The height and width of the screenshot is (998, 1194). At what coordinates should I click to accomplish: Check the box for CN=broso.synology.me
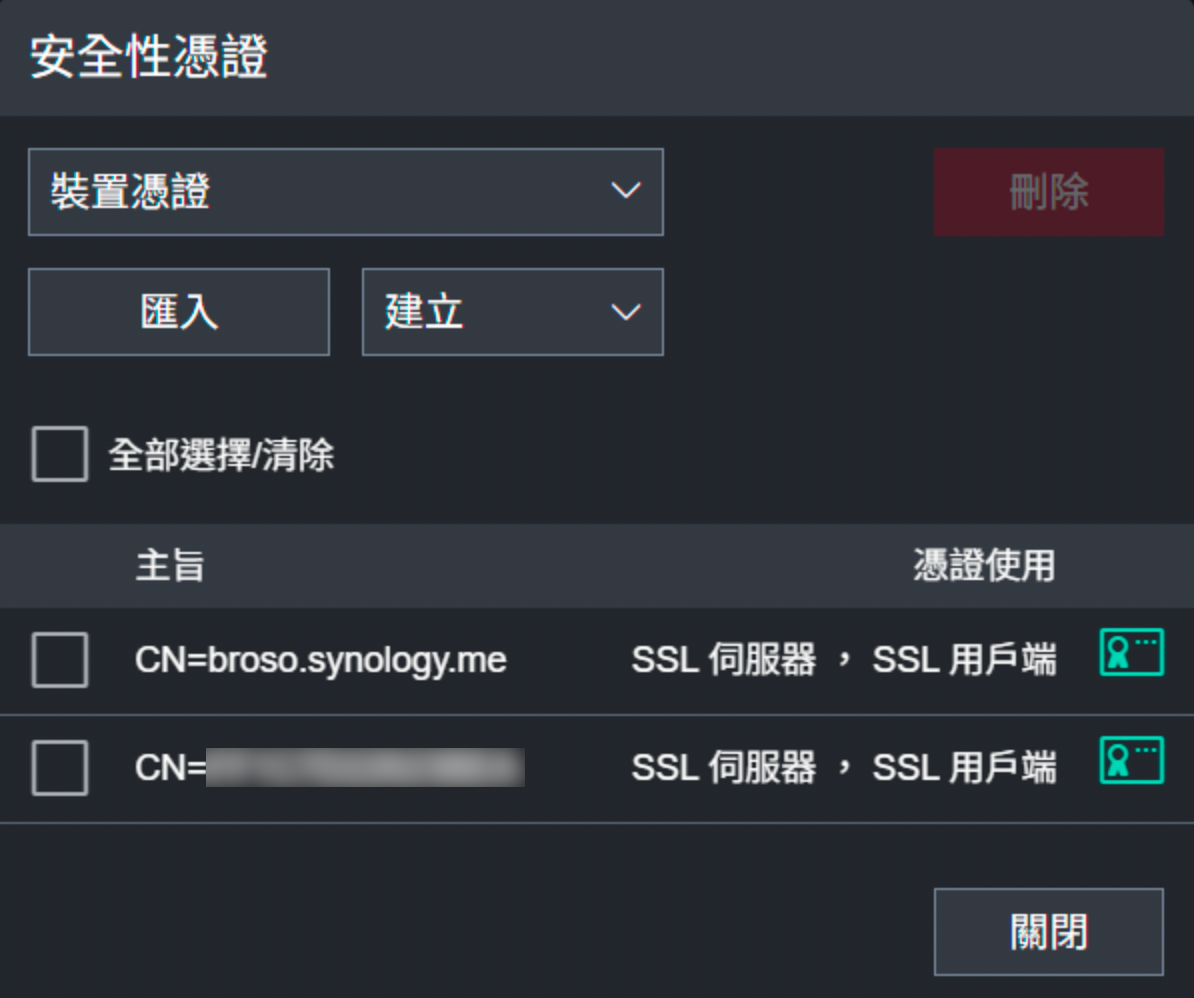(x=60, y=660)
